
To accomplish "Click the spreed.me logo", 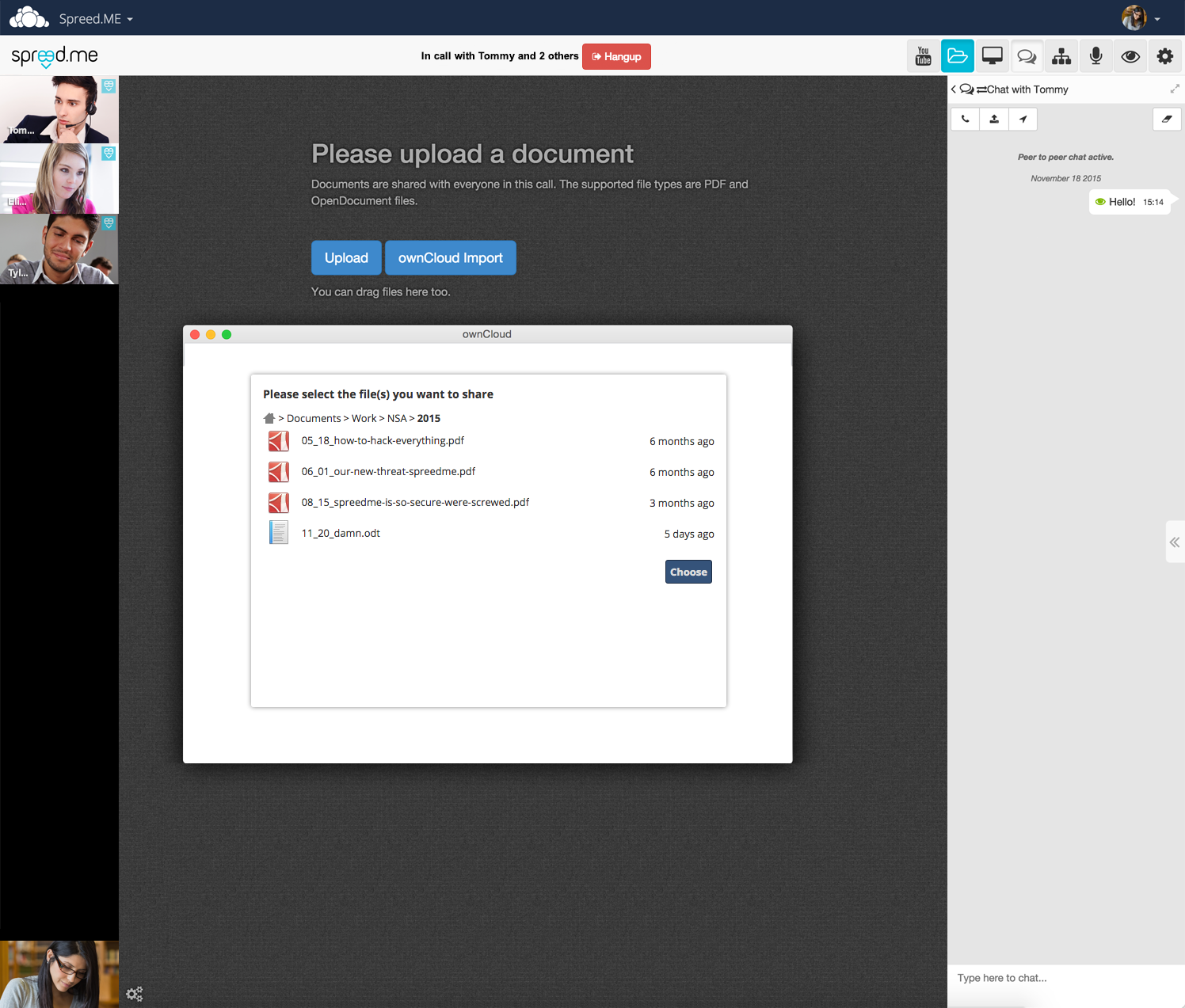I will (x=55, y=56).
